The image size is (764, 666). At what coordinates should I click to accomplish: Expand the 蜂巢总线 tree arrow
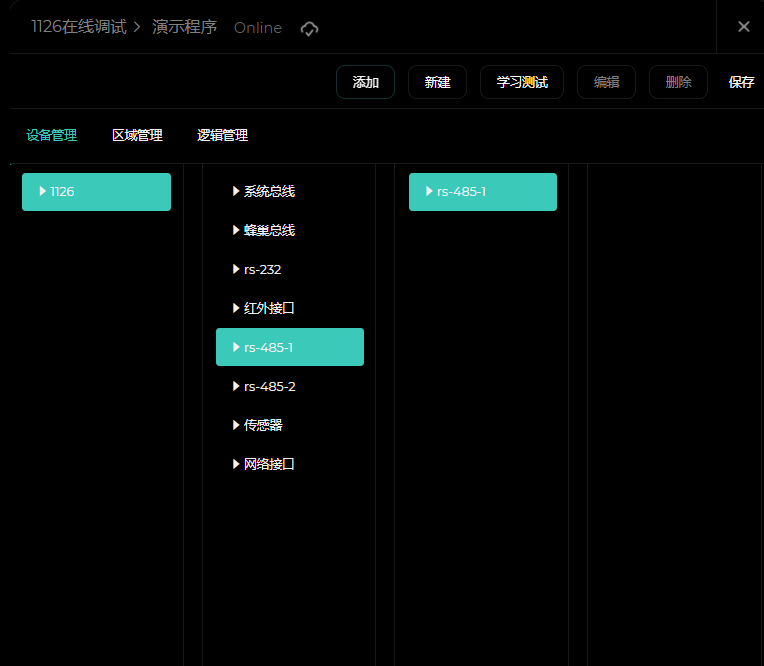(x=237, y=230)
